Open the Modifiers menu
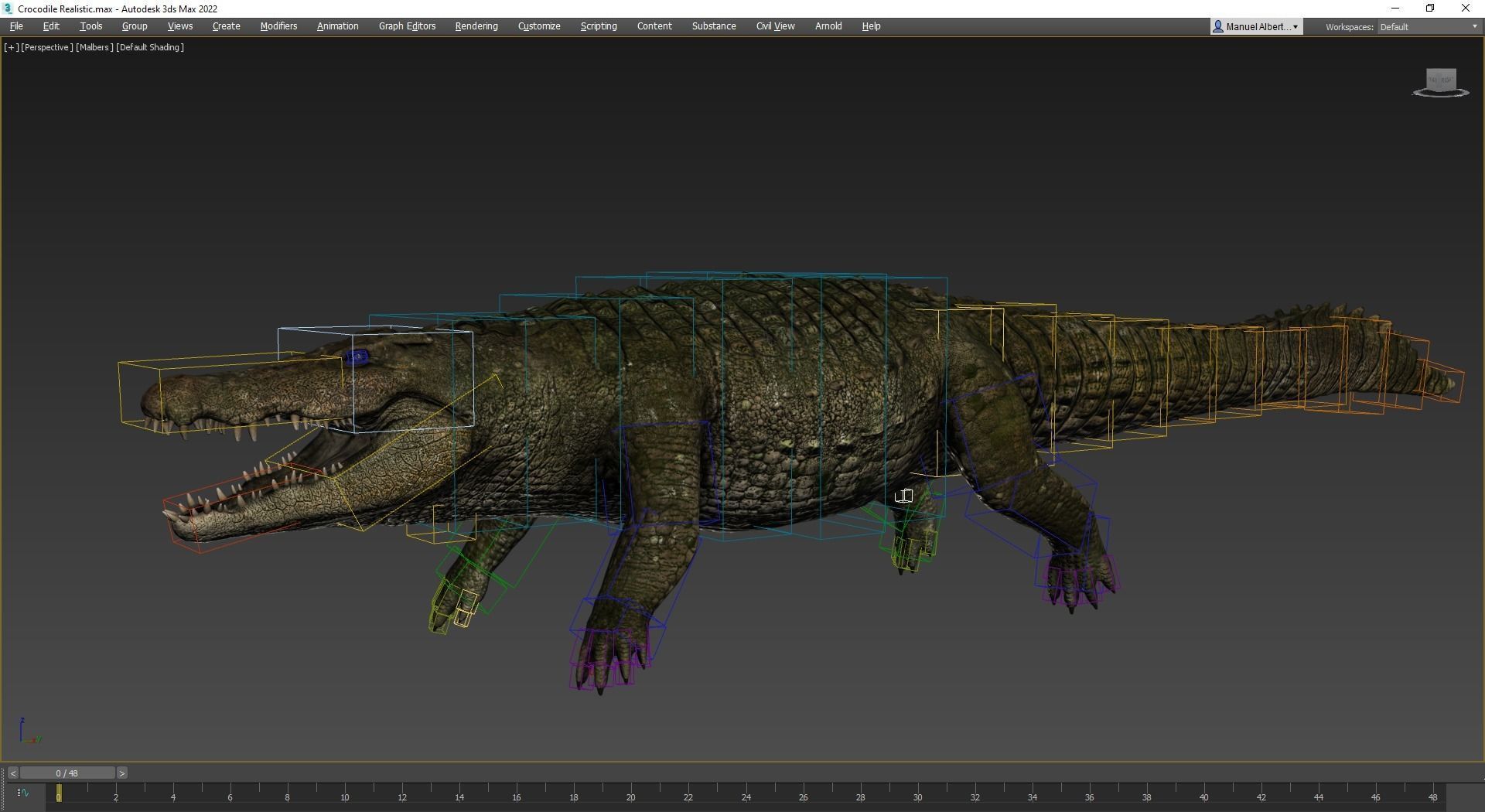 pyautogui.click(x=278, y=26)
